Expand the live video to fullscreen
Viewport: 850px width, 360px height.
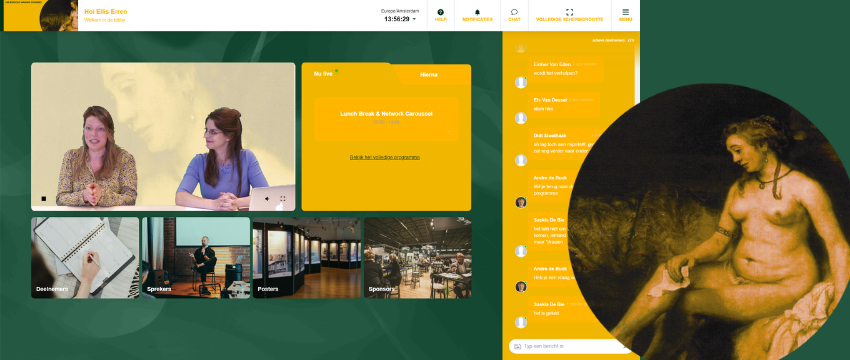[x=282, y=199]
